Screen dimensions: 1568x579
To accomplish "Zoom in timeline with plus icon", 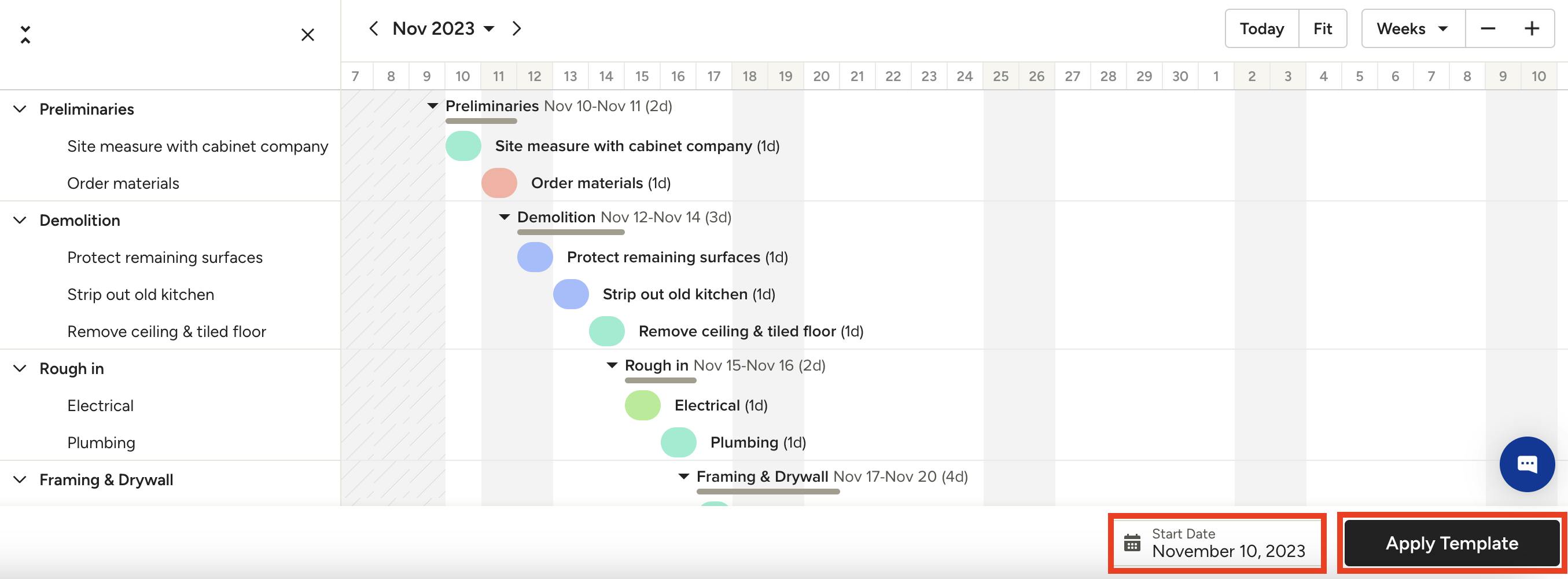I will click(x=1532, y=28).
